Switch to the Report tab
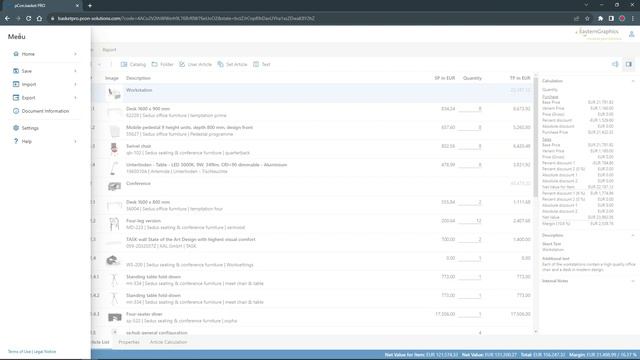Viewport: 640px width, 360px height. click(x=109, y=50)
